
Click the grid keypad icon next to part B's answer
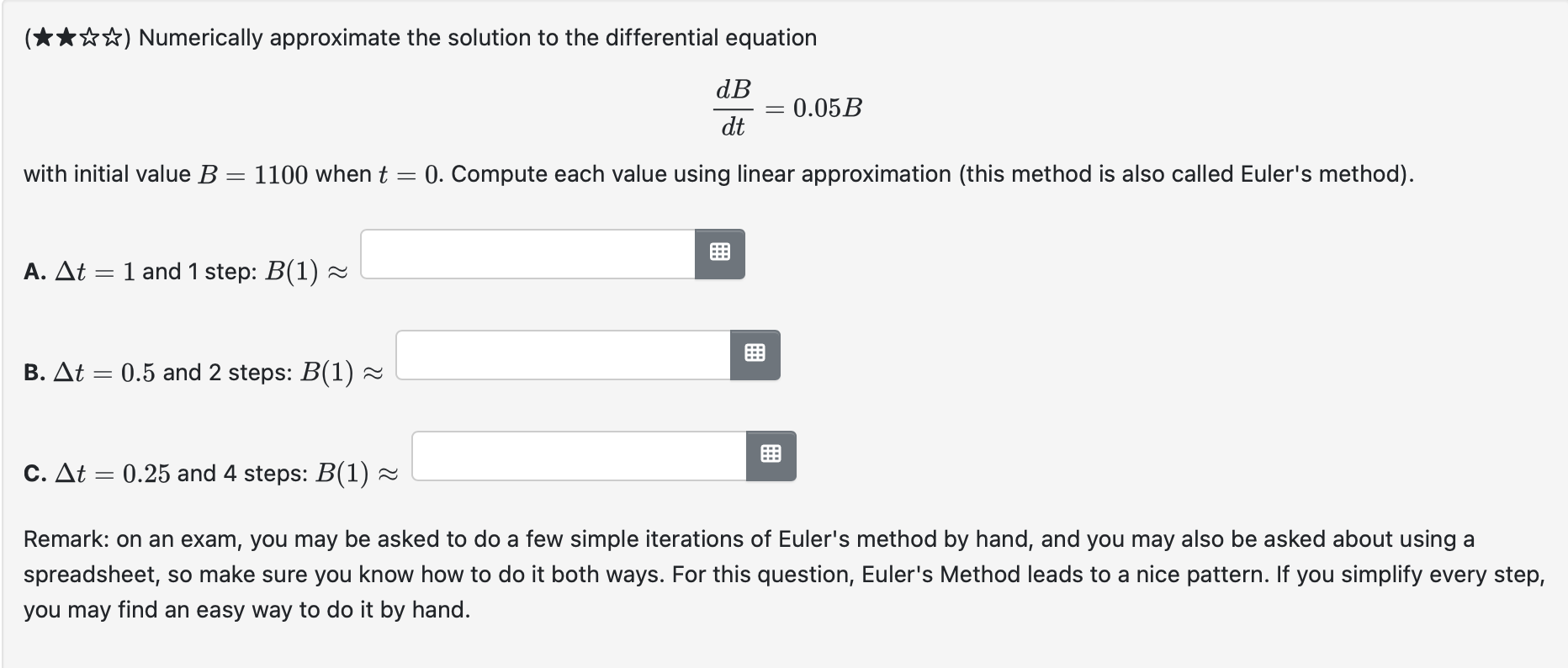point(755,354)
